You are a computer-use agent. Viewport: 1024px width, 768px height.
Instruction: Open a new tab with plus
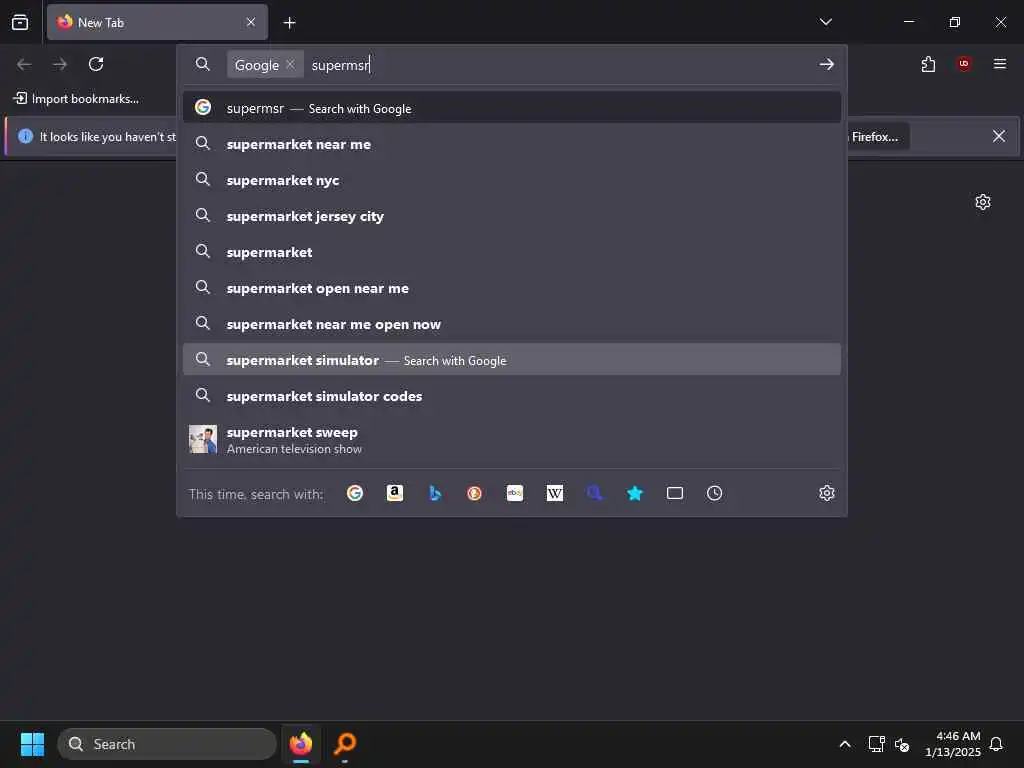[289, 23]
